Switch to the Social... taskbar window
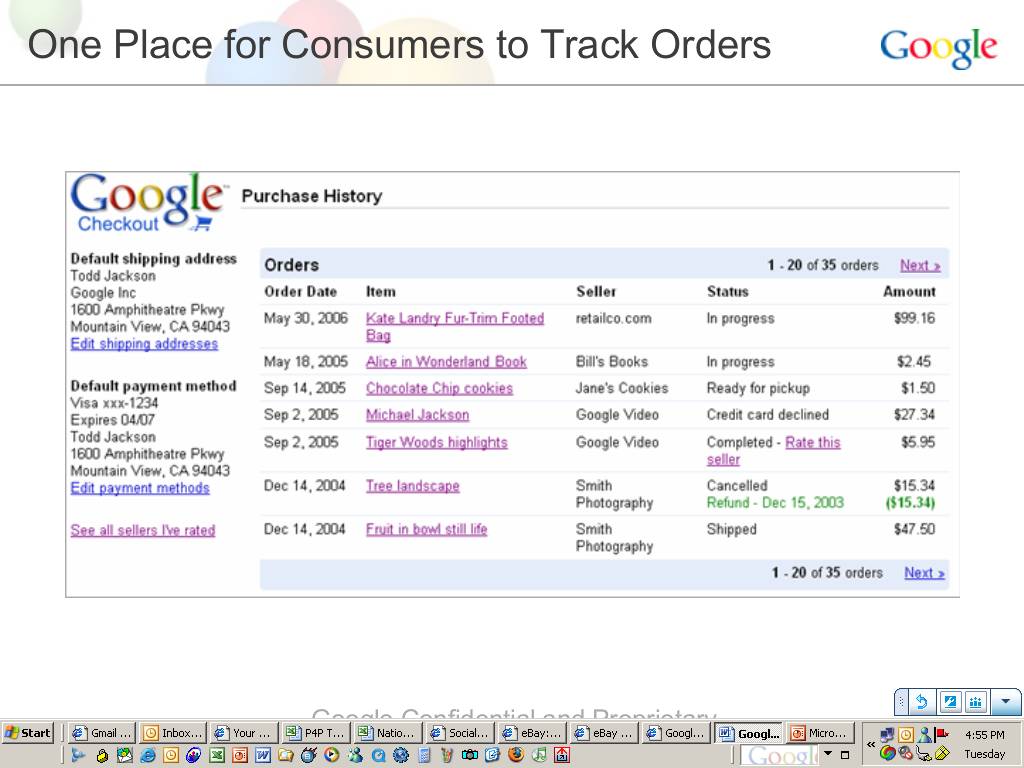The image size is (1024, 768). click(x=460, y=733)
